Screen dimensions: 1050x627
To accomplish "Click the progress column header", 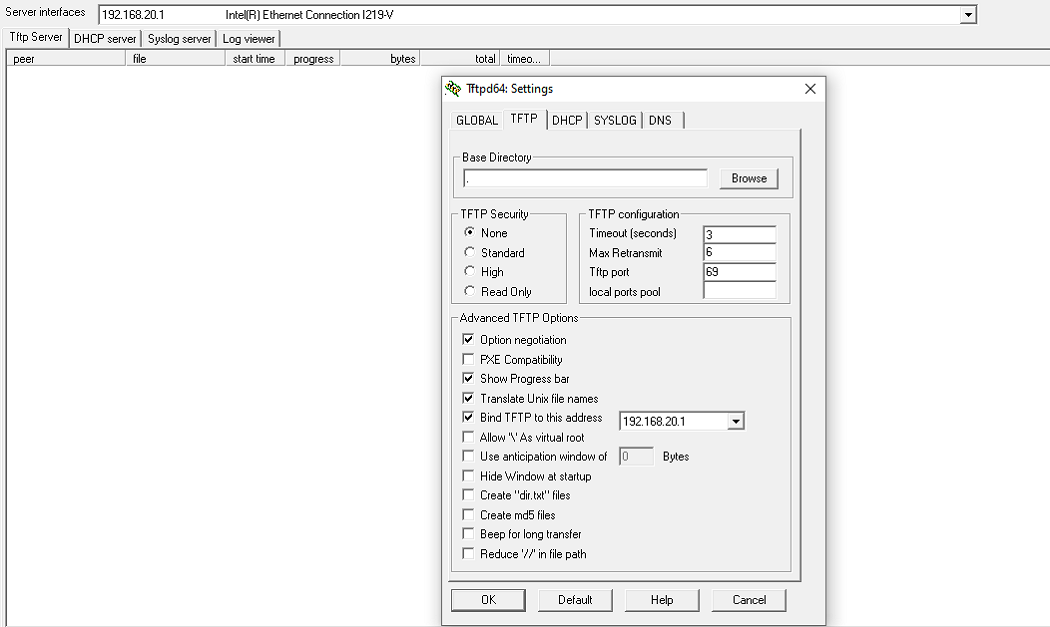I will [313, 59].
